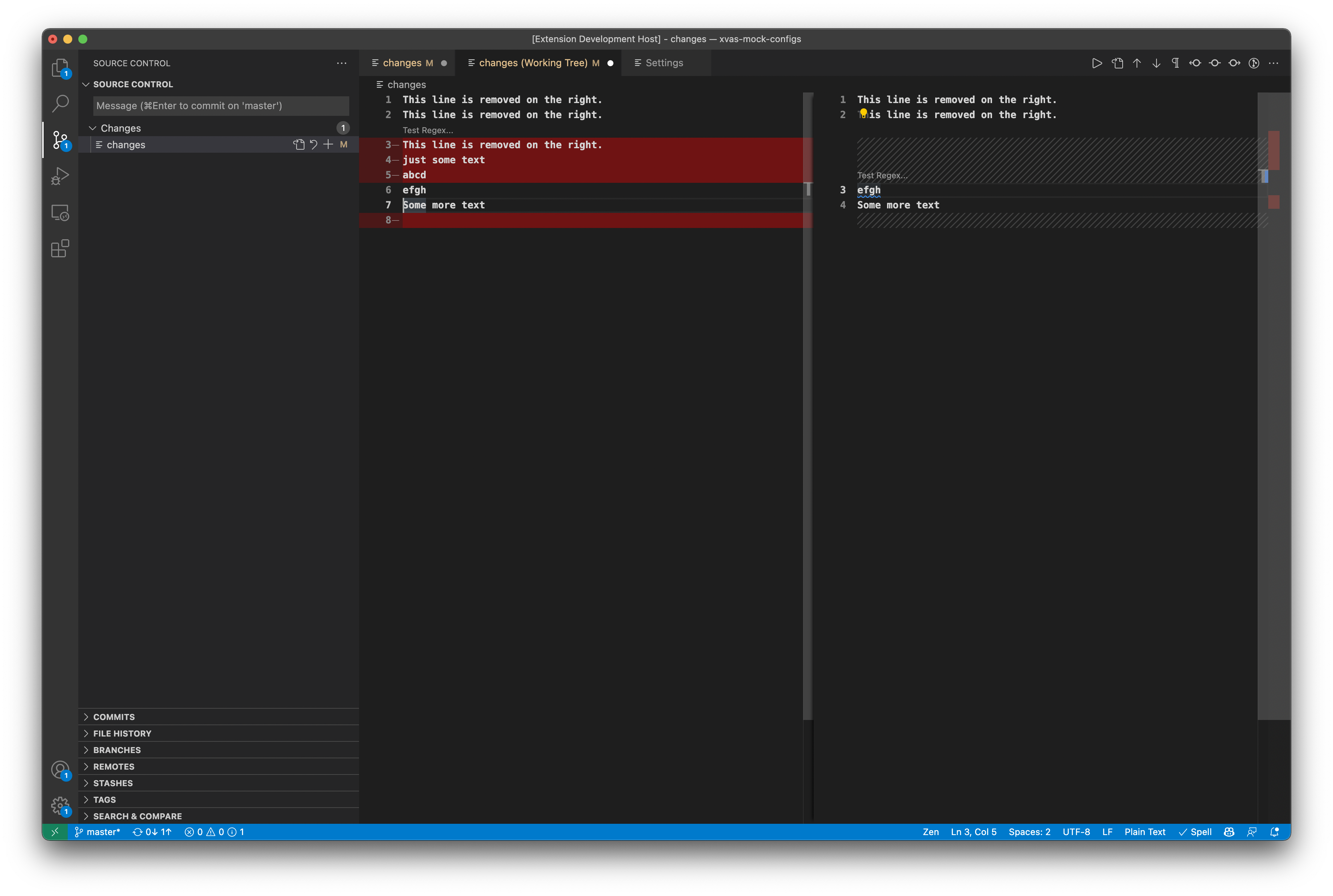Image resolution: width=1333 pixels, height=896 pixels.
Task: Toggle whitespace rendering in the diff toolbar
Action: coord(1175,63)
